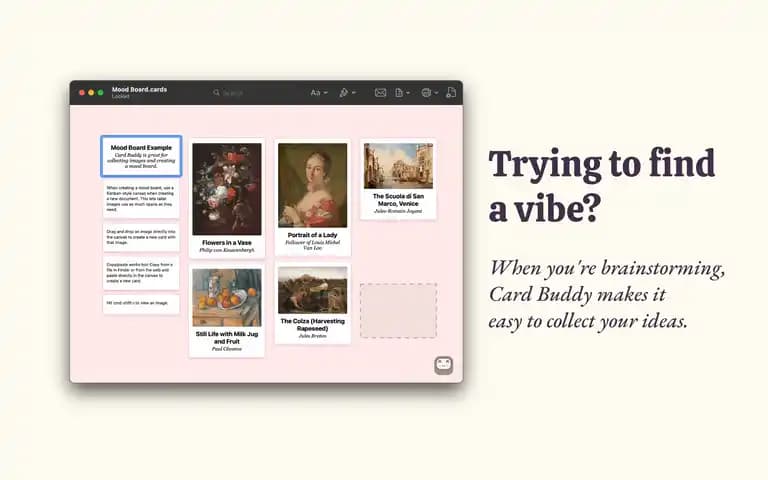Click the locked document icon at toolbar end
Screen dimensions: 768x480
[451, 93]
